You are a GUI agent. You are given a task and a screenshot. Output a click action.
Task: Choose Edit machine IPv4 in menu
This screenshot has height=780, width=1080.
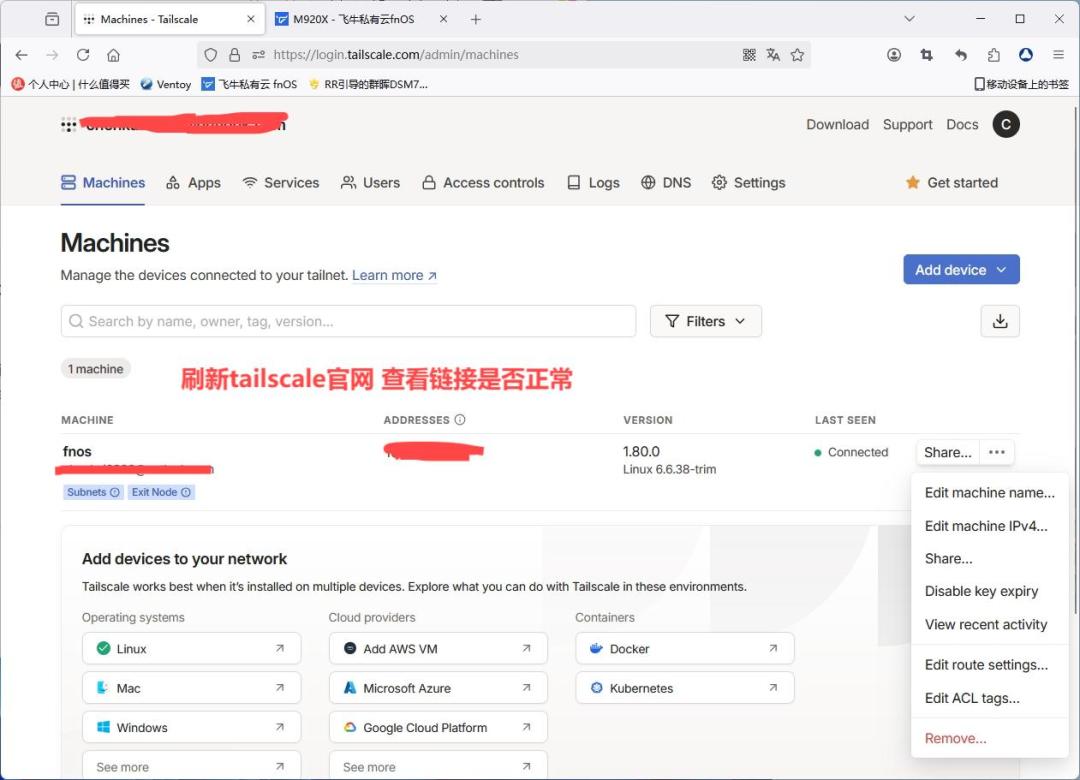pos(989,526)
